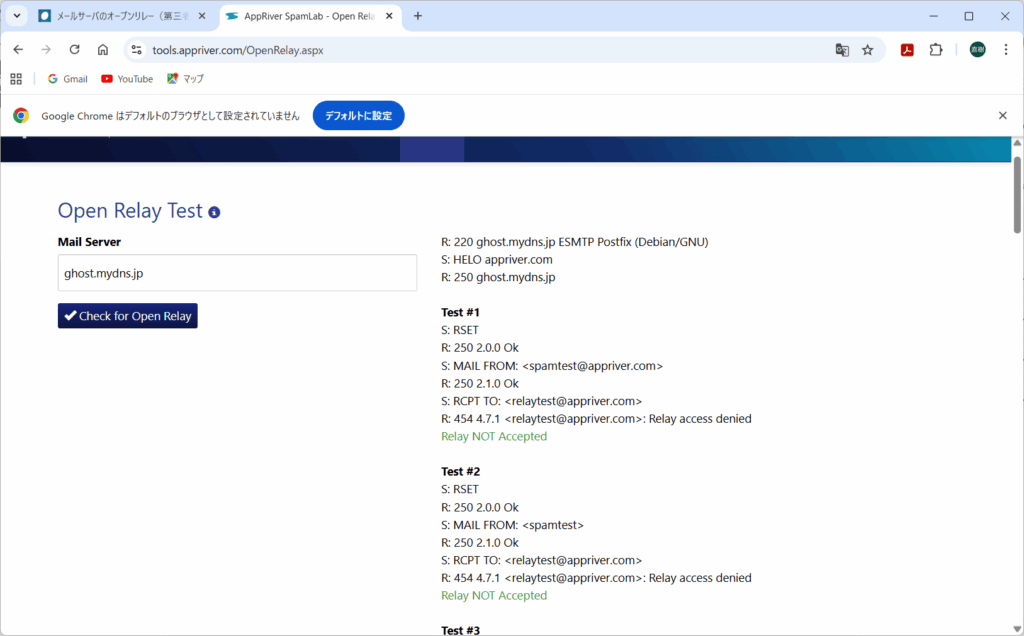Go back using the browser back arrow
Screen dimensions: 1024x636
pos(18,50)
